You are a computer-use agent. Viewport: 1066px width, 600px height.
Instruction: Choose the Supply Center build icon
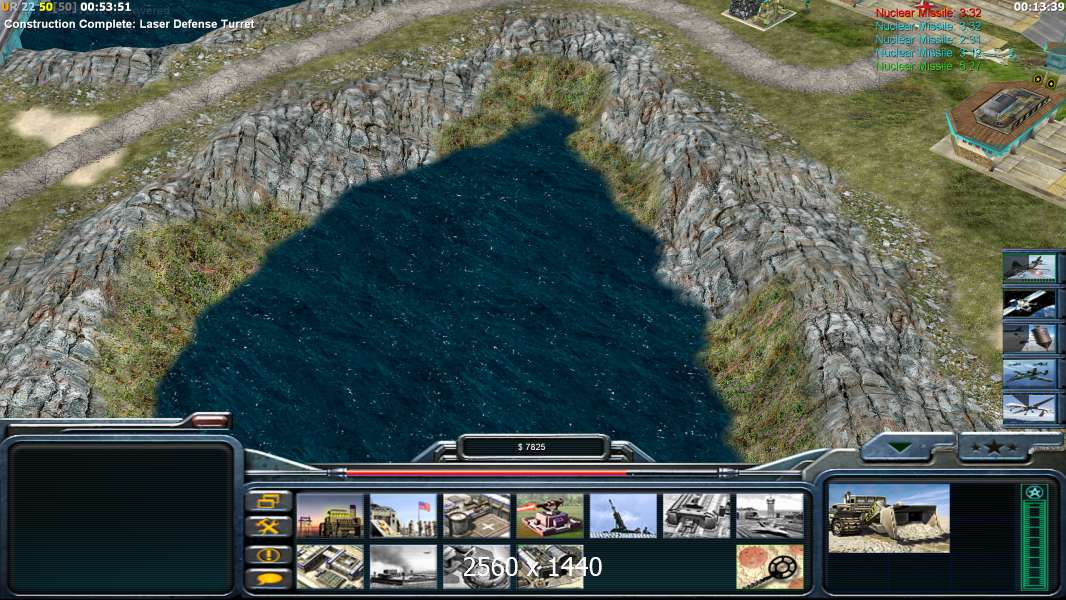click(477, 516)
